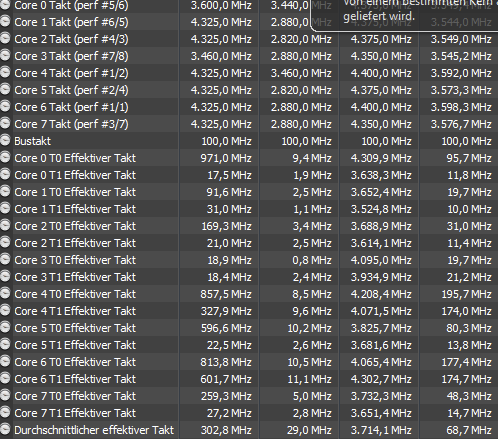Select the 'Core 6 Takt (perf #1/1)' sensor label
The width and height of the screenshot is (498, 439).
(x=71, y=107)
